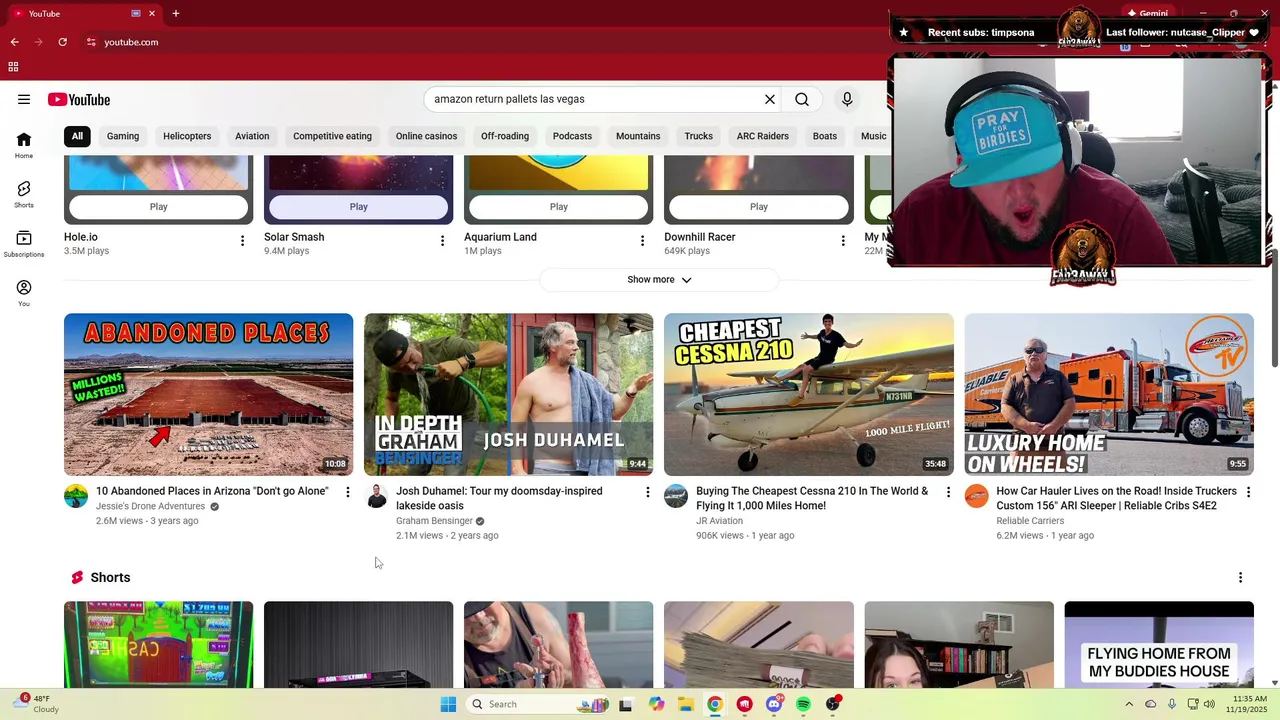Open more options for Hole.io game
Image resolution: width=1280 pixels, height=720 pixels.
[x=242, y=241]
